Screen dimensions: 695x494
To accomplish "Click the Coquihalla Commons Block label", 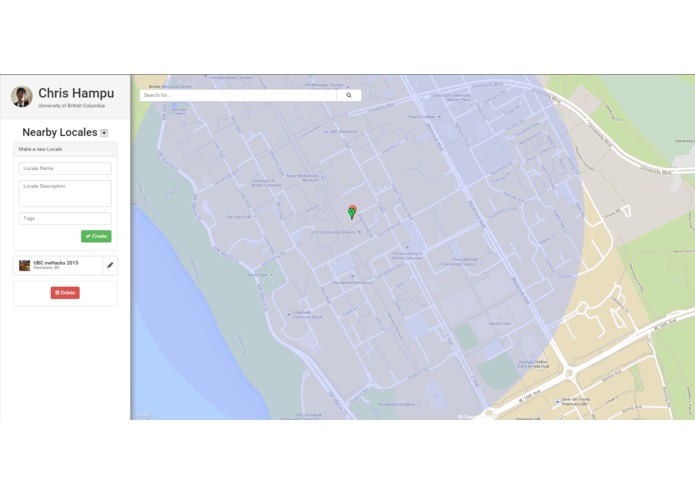I will point(307,315).
